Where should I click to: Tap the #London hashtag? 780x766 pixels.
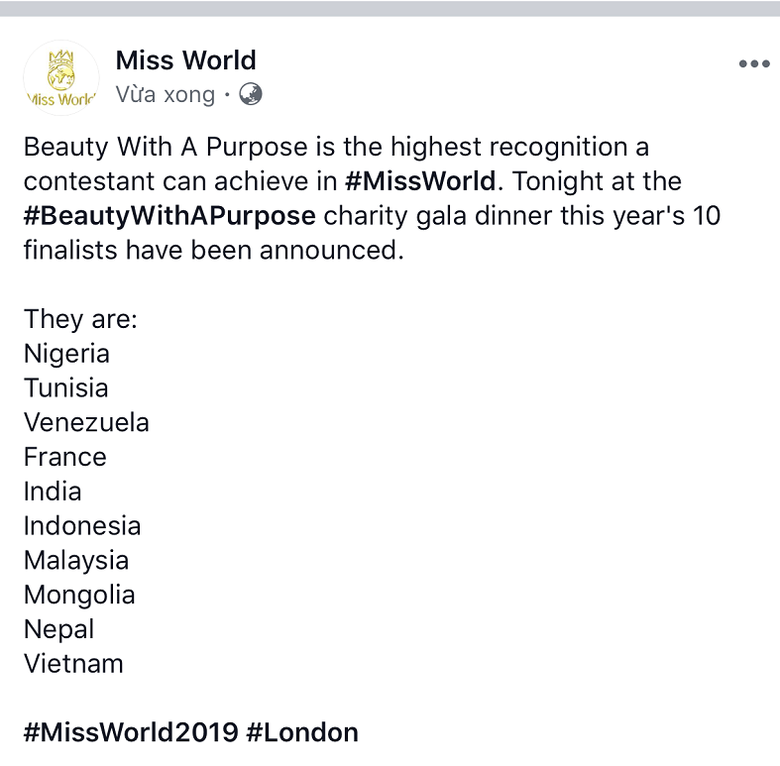tap(302, 732)
